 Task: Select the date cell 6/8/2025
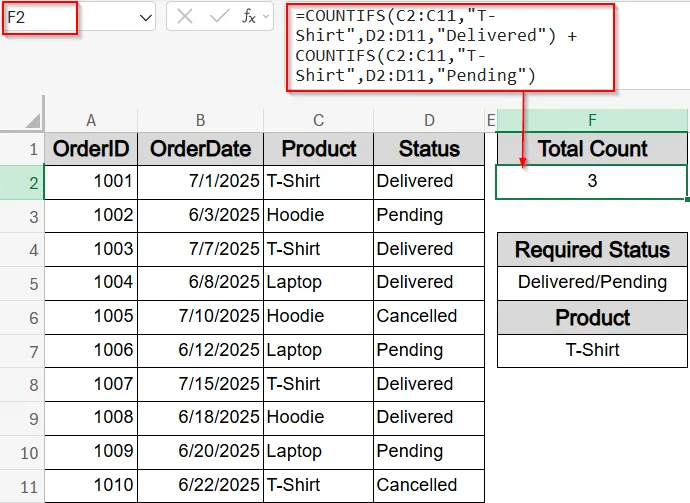[201, 283]
